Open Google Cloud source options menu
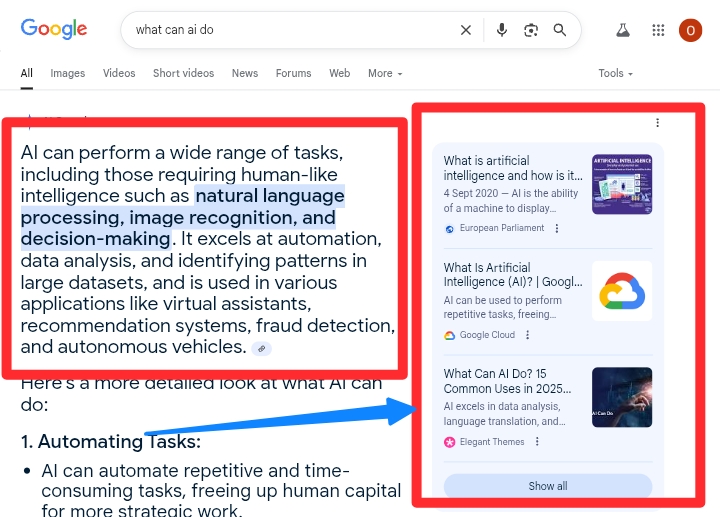 (x=527, y=335)
